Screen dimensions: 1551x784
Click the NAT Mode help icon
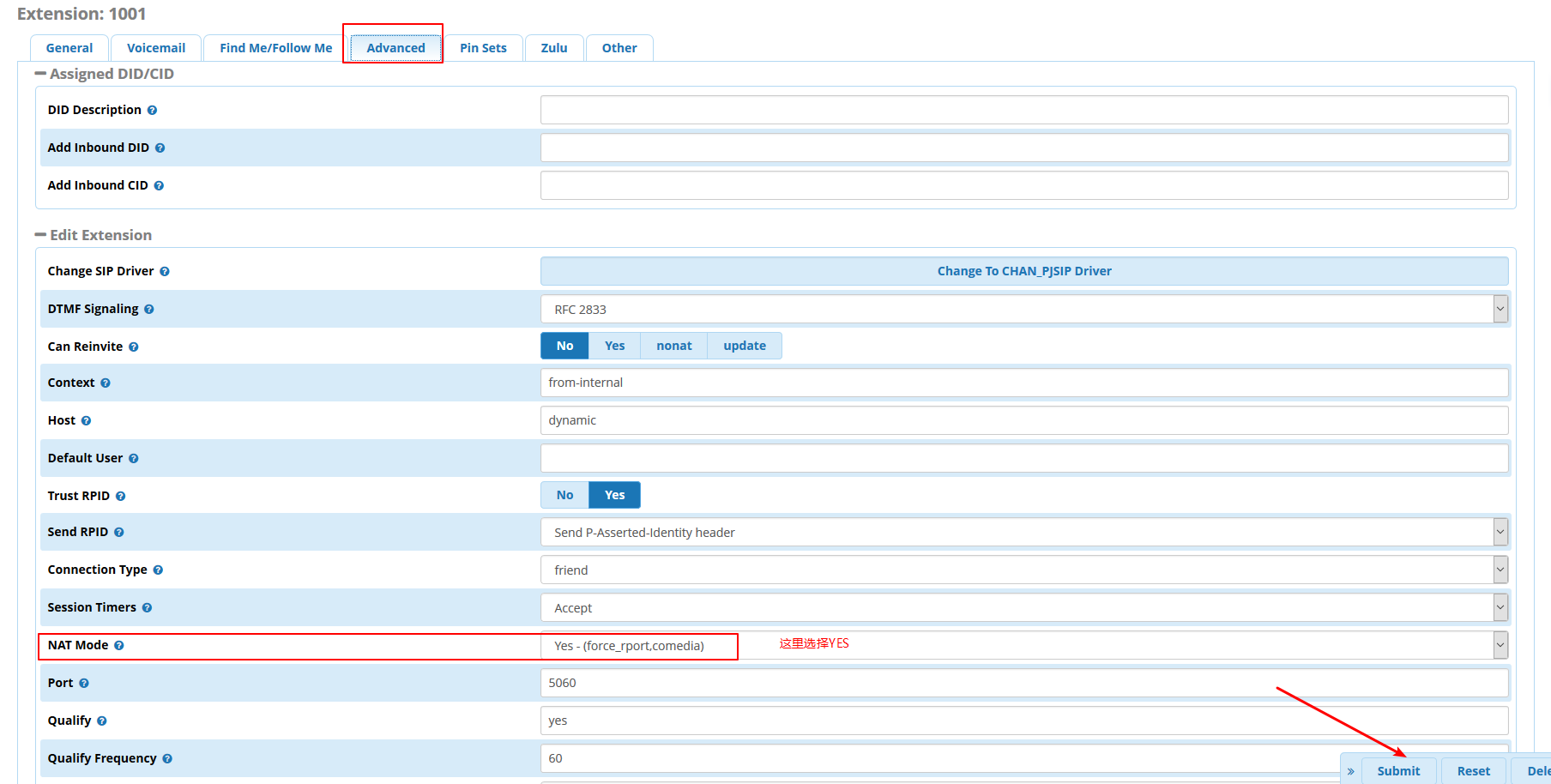click(119, 646)
